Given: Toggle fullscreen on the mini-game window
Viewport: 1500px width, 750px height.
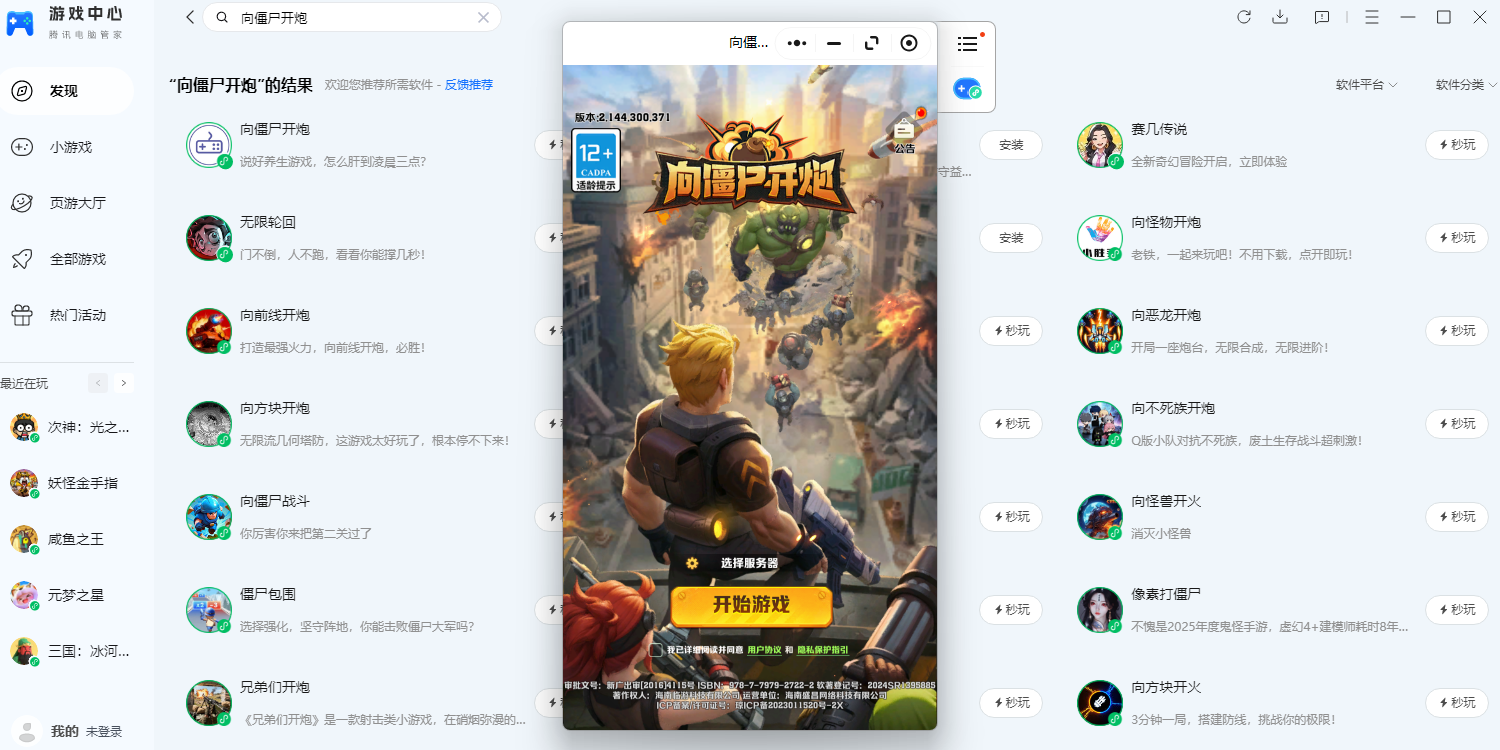Looking at the screenshot, I should coord(872,43).
